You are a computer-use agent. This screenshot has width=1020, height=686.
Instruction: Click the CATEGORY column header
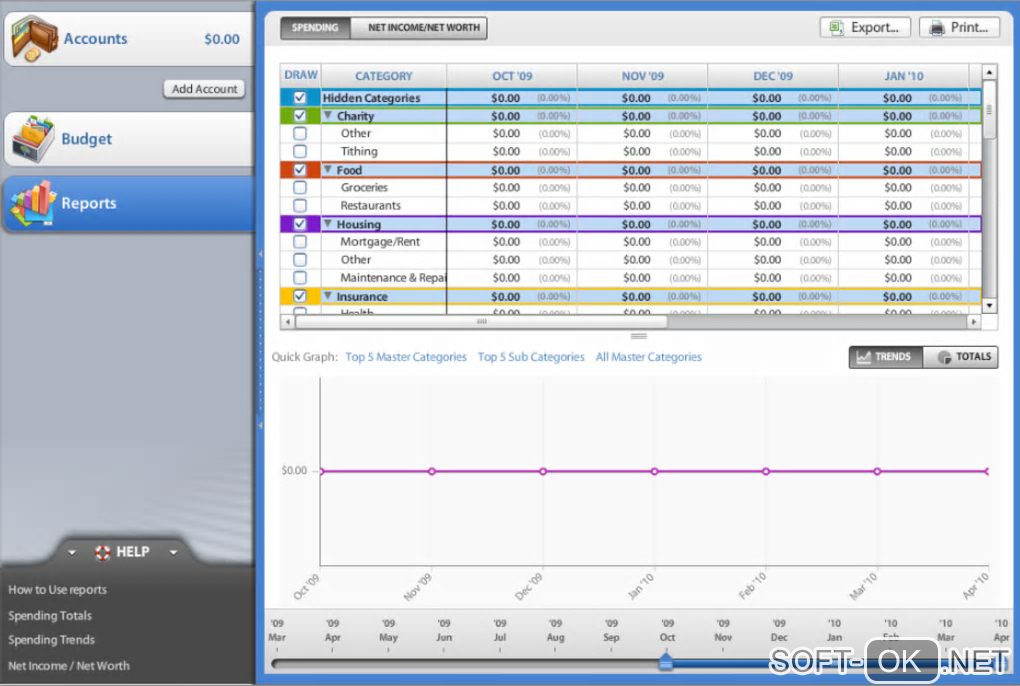click(x=384, y=76)
